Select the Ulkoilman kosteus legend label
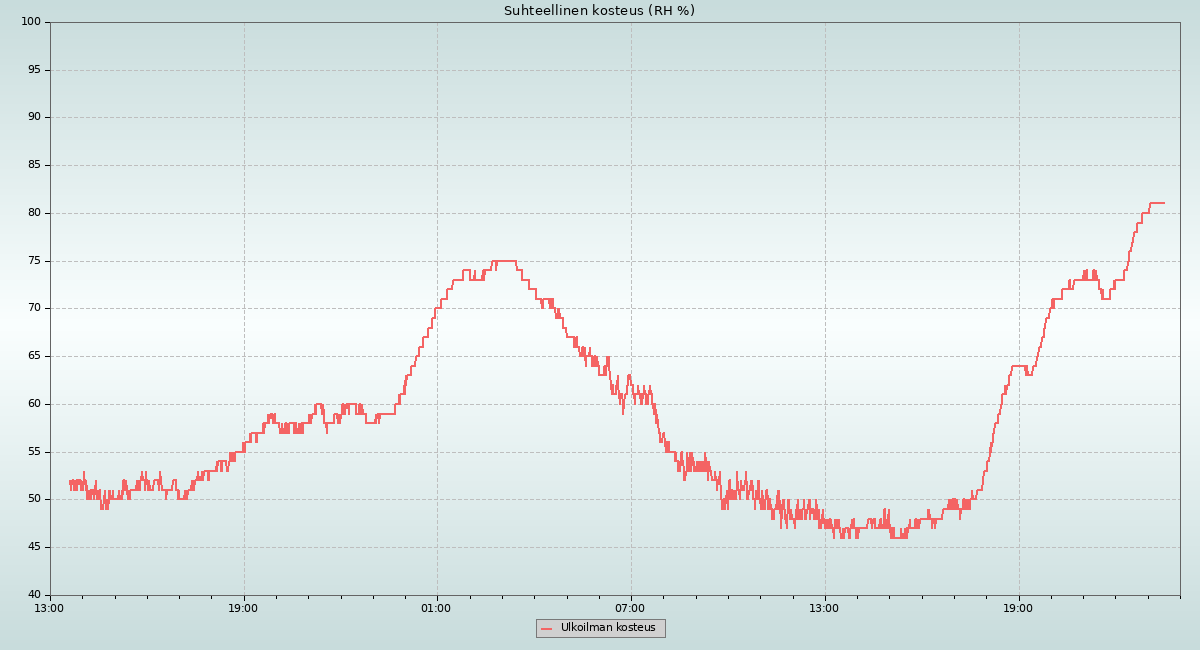Viewport: 1200px width, 650px height. [x=608, y=628]
